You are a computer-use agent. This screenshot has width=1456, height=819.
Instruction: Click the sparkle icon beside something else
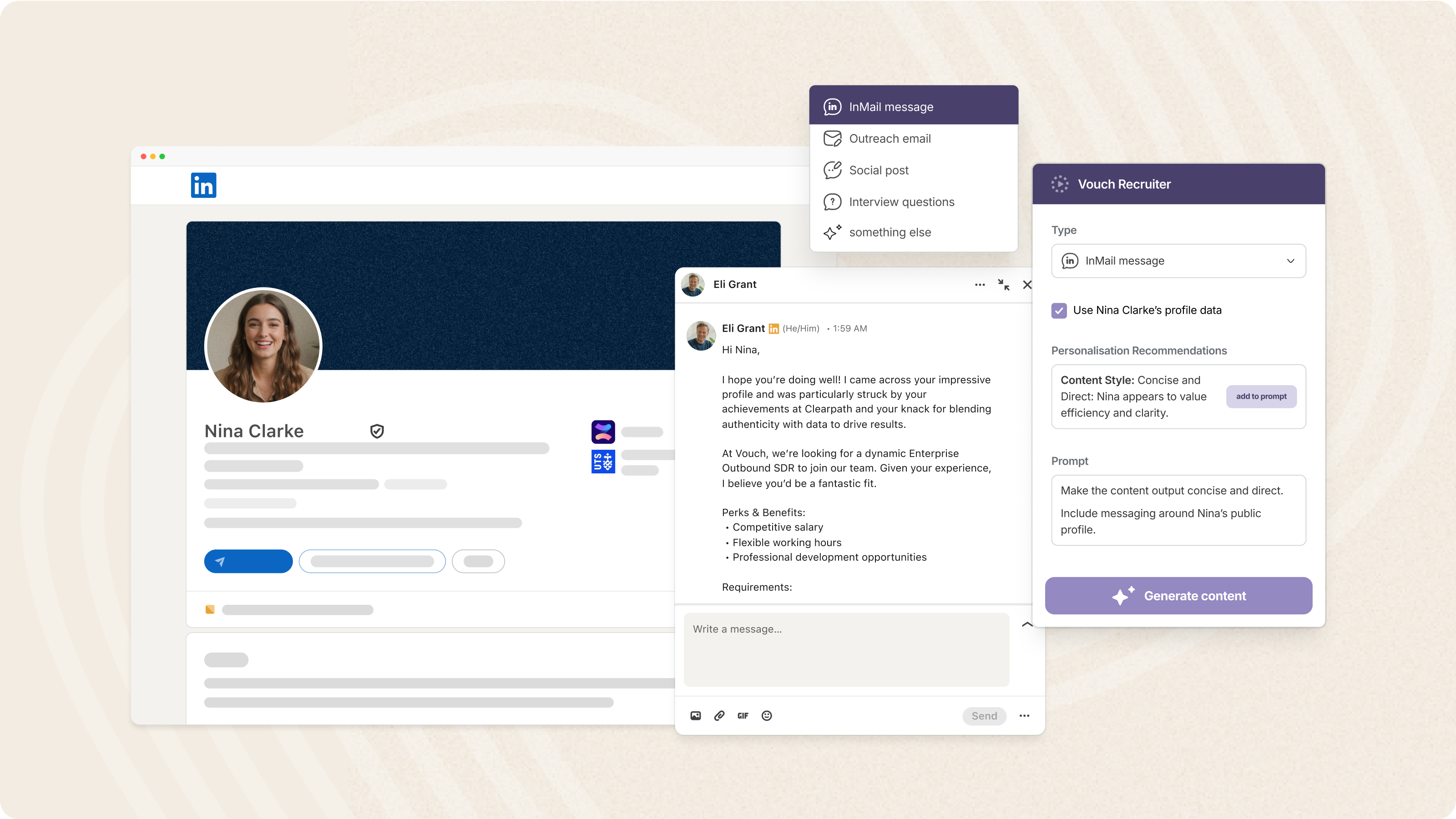[832, 232]
